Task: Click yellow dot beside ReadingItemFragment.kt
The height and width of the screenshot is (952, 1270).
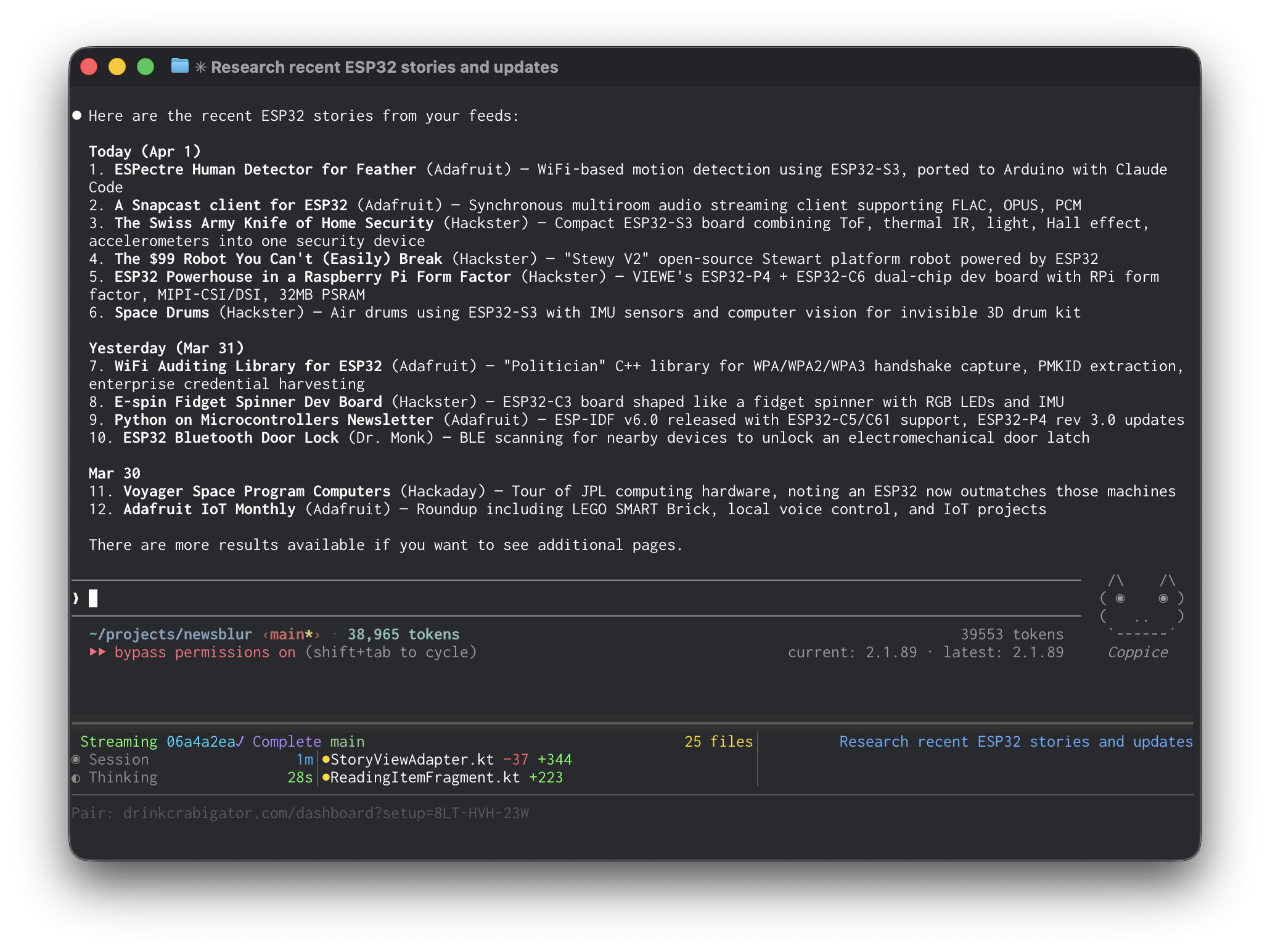Action: pyautogui.click(x=326, y=778)
